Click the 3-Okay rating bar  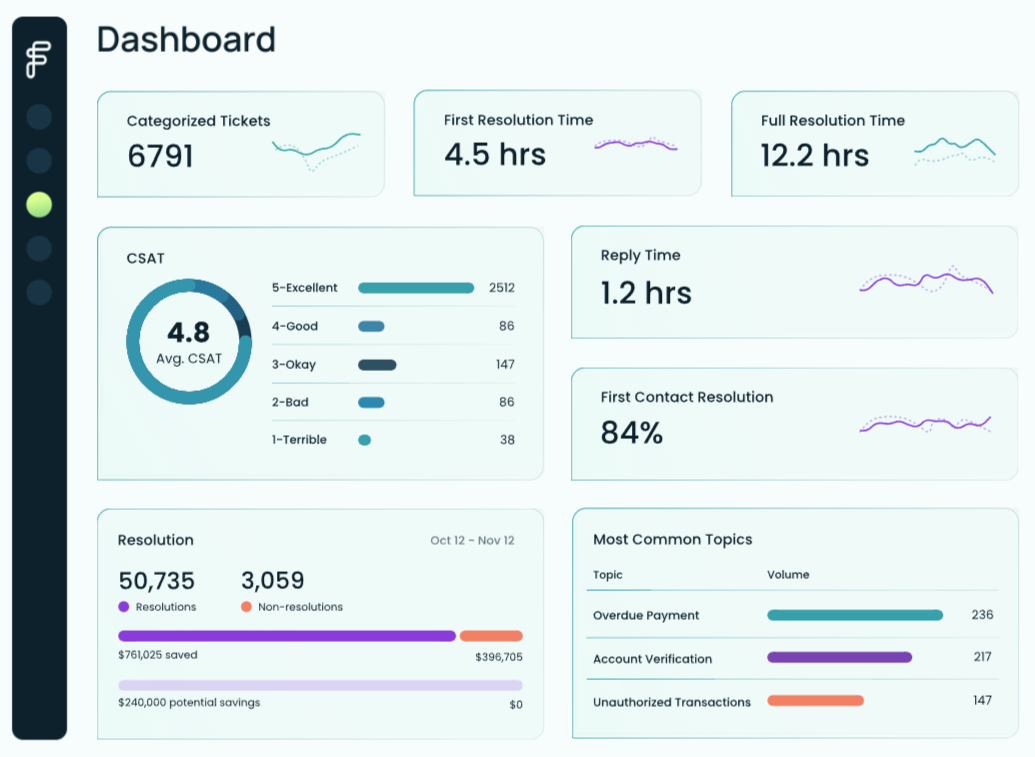377,365
